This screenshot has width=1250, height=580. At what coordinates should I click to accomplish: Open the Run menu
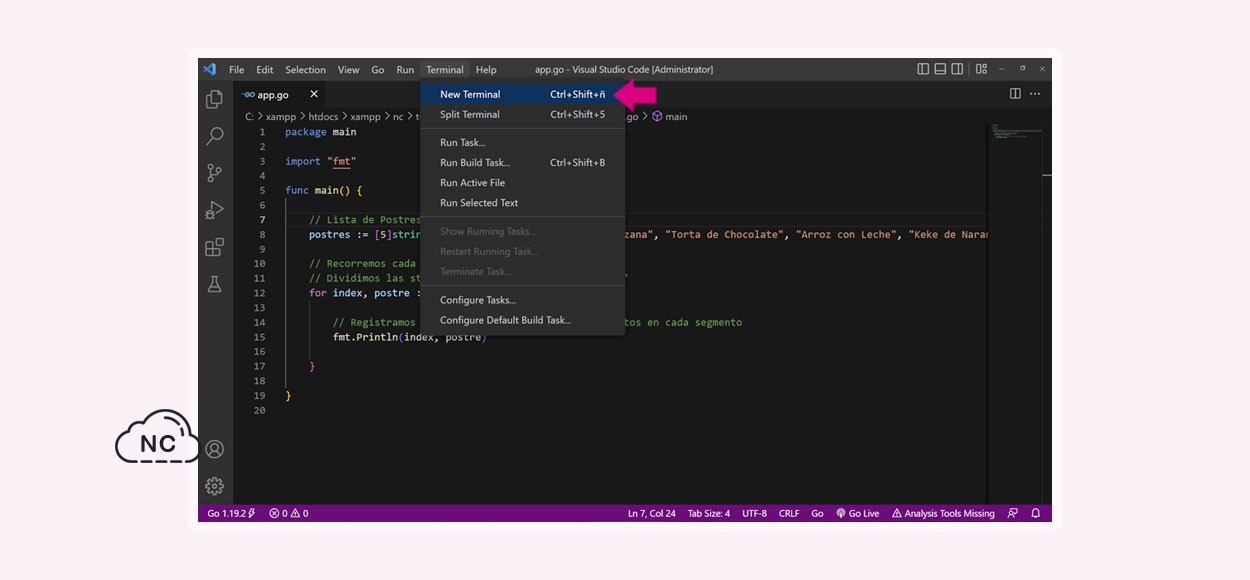[x=405, y=70]
